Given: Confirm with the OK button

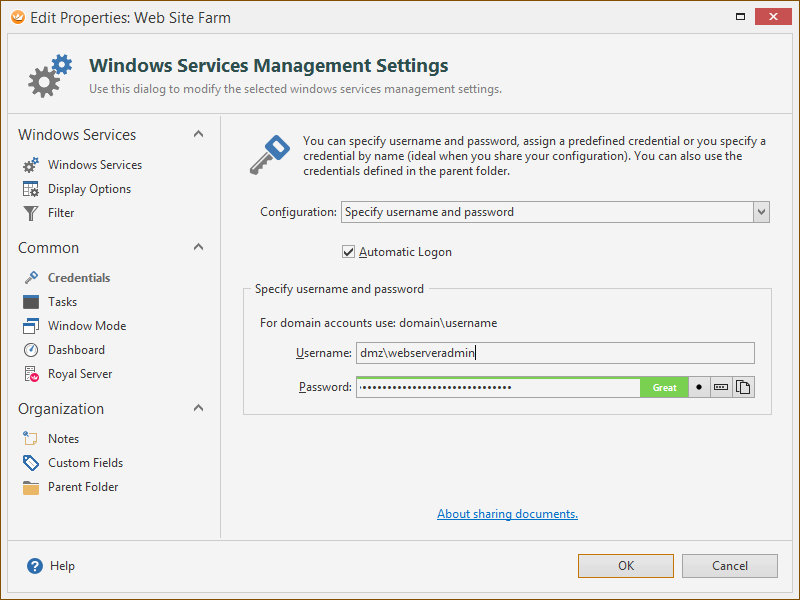Looking at the screenshot, I should [x=626, y=566].
